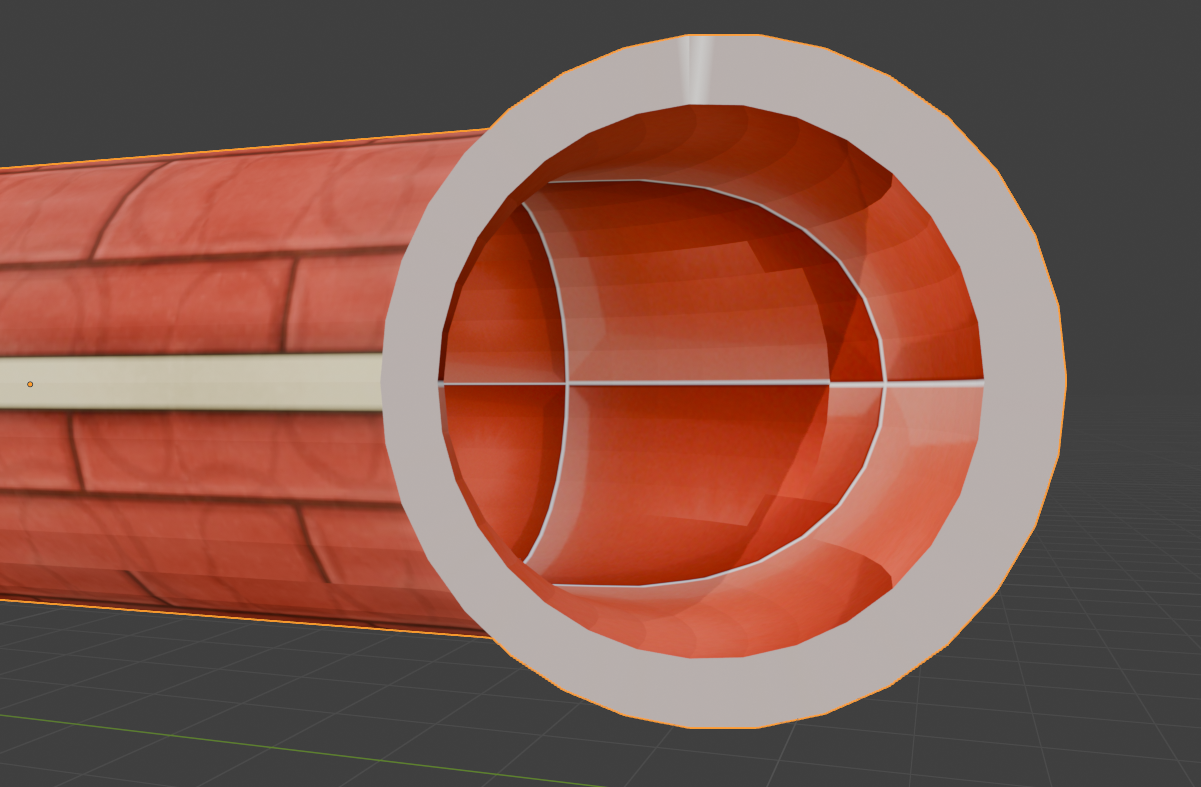Click where the horizontal line crosses the right curved edge
The height and width of the screenshot is (787, 1201).
click(884, 382)
